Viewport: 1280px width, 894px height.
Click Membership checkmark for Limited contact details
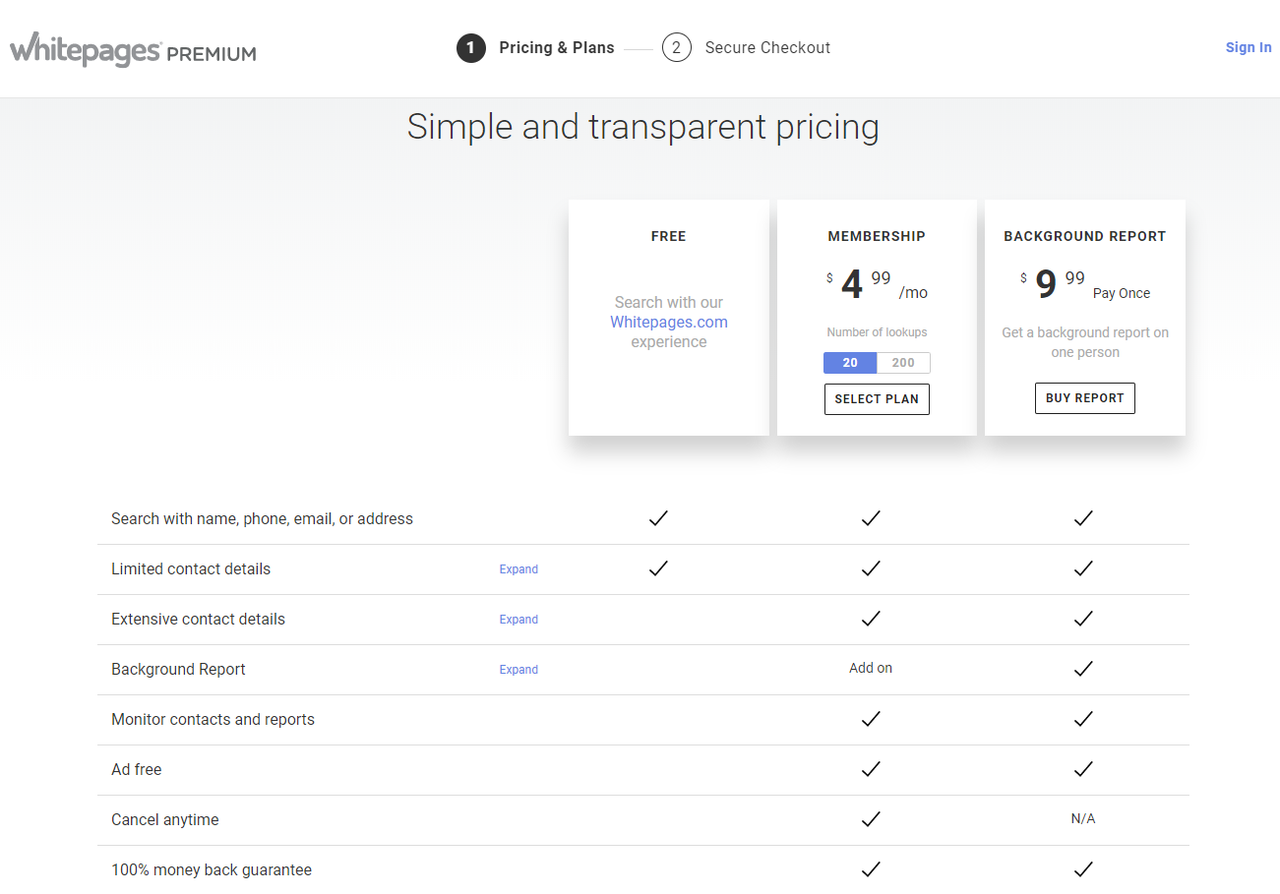(871, 568)
